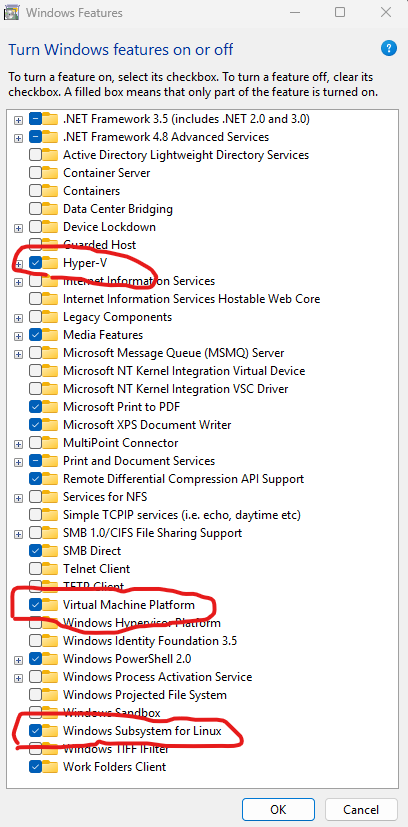This screenshot has height=827, width=408.
Task: Check the Windows Identity Foundation 3.5 checkbox
Action: [x=35, y=640]
